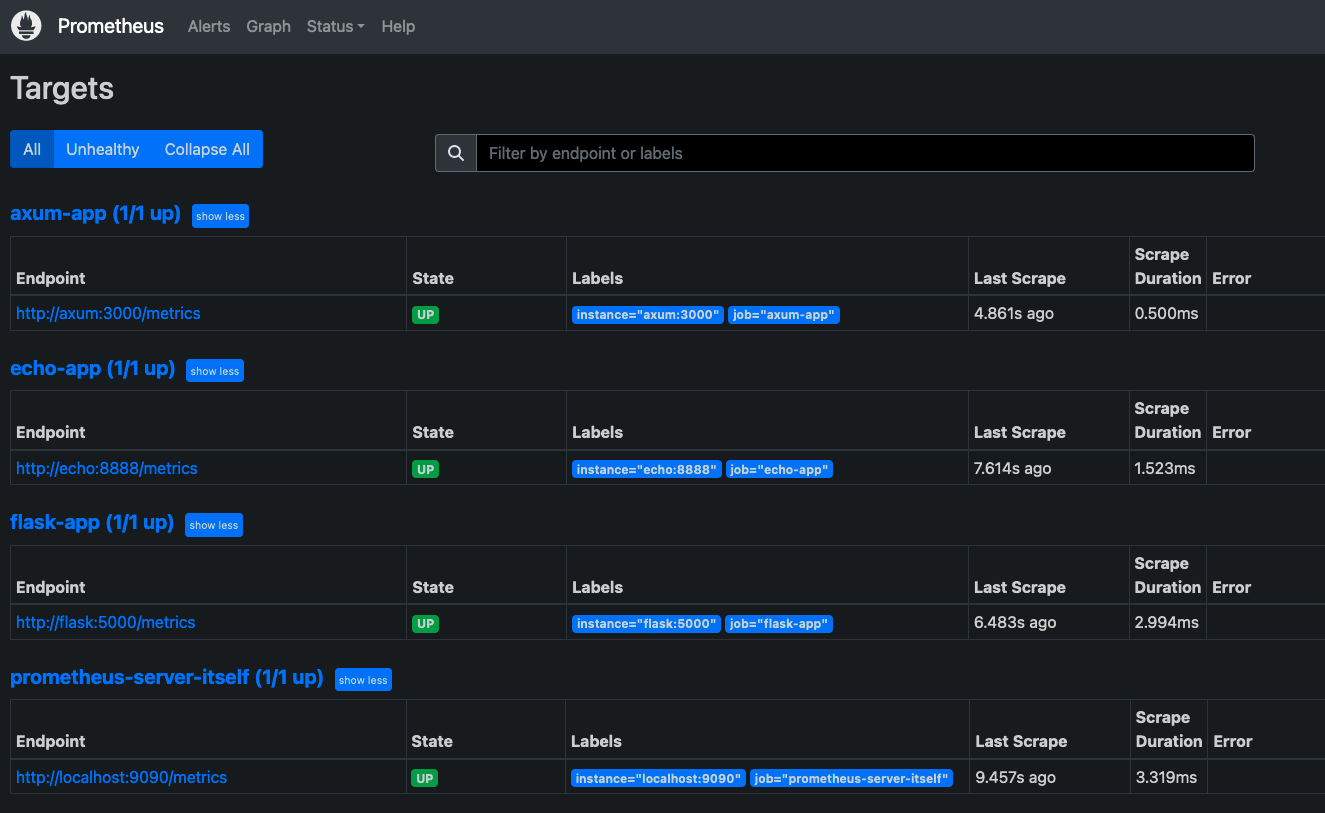Image resolution: width=1325 pixels, height=813 pixels.
Task: Collapse axum-app with show less
Action: point(220,216)
